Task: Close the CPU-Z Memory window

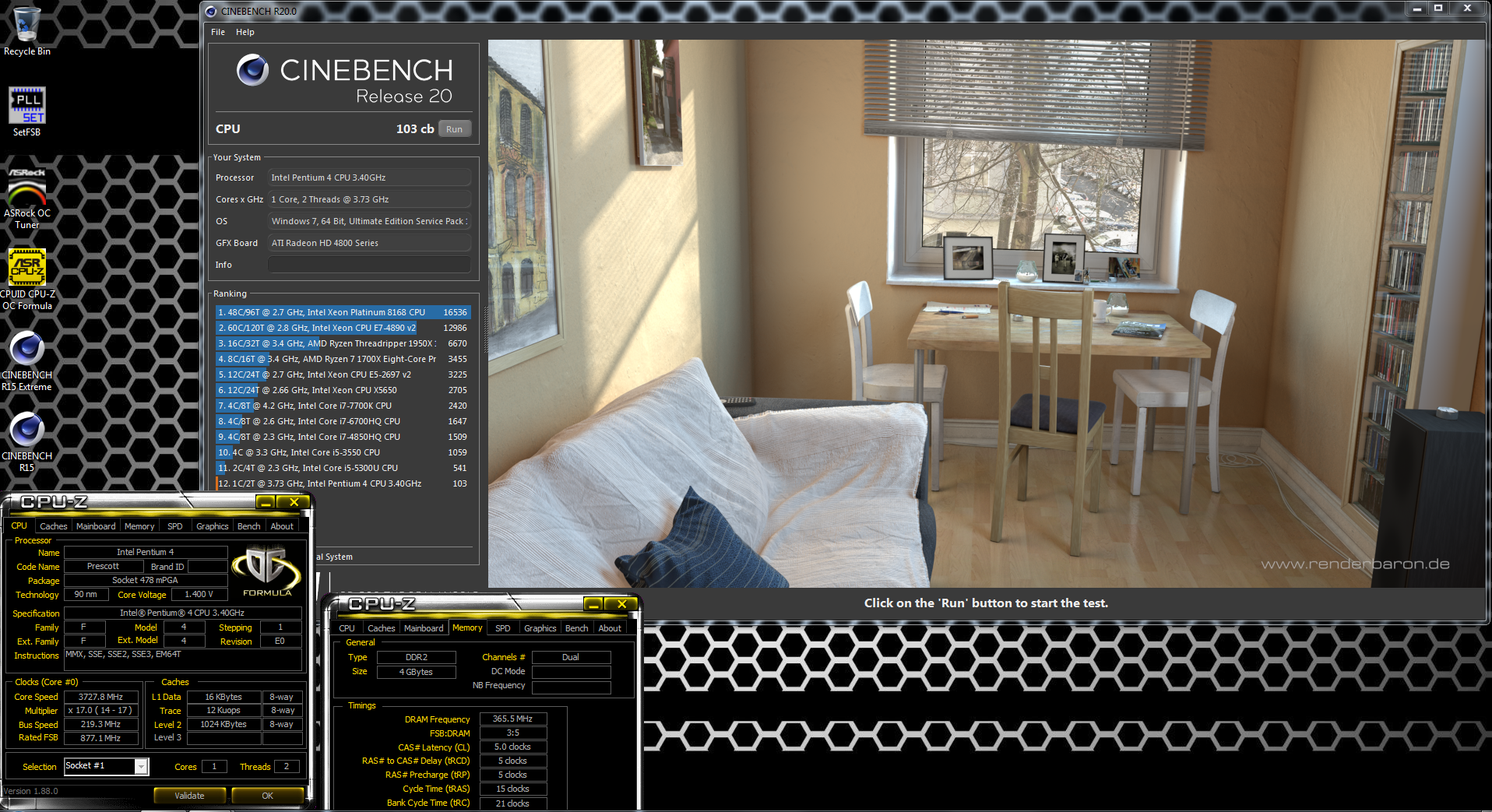Action: point(622,604)
